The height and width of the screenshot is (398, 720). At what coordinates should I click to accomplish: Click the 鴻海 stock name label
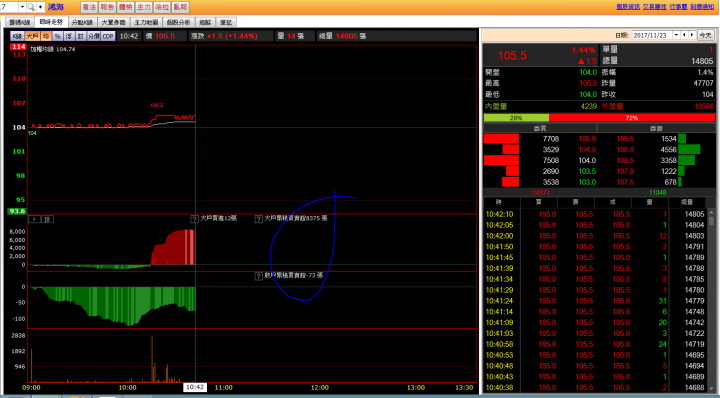pos(56,7)
